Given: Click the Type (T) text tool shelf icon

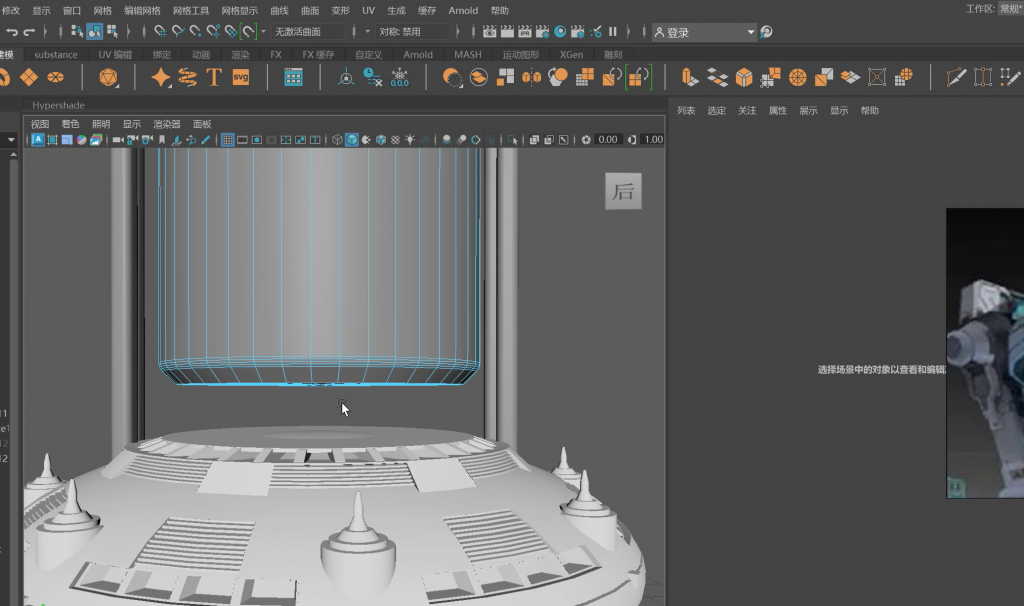Looking at the screenshot, I should click(213, 77).
